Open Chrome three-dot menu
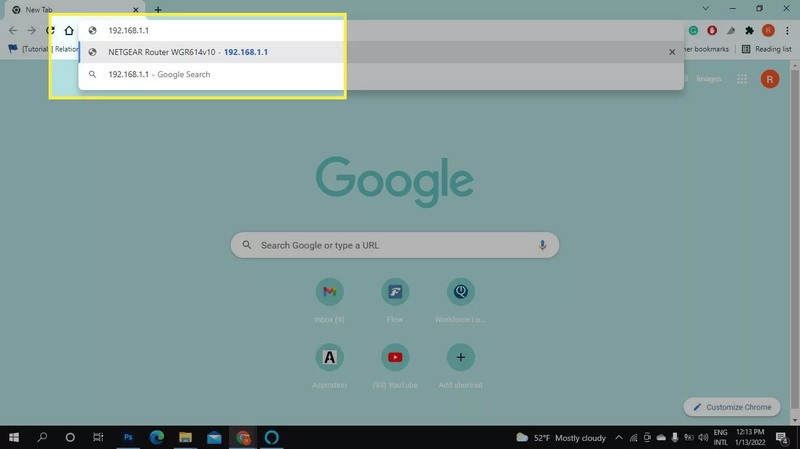 pyautogui.click(x=787, y=31)
